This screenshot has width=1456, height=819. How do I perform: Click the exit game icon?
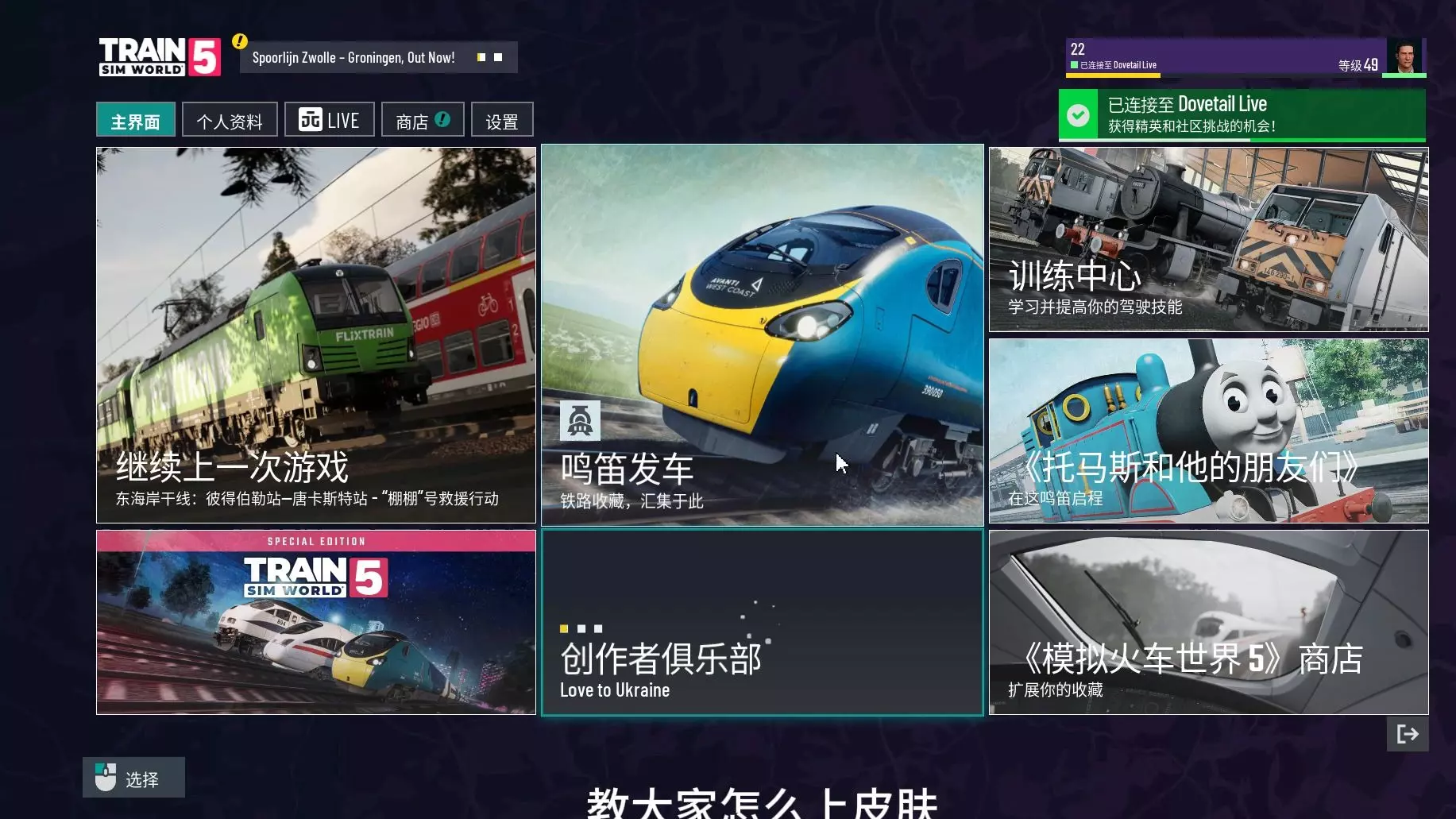(1408, 734)
